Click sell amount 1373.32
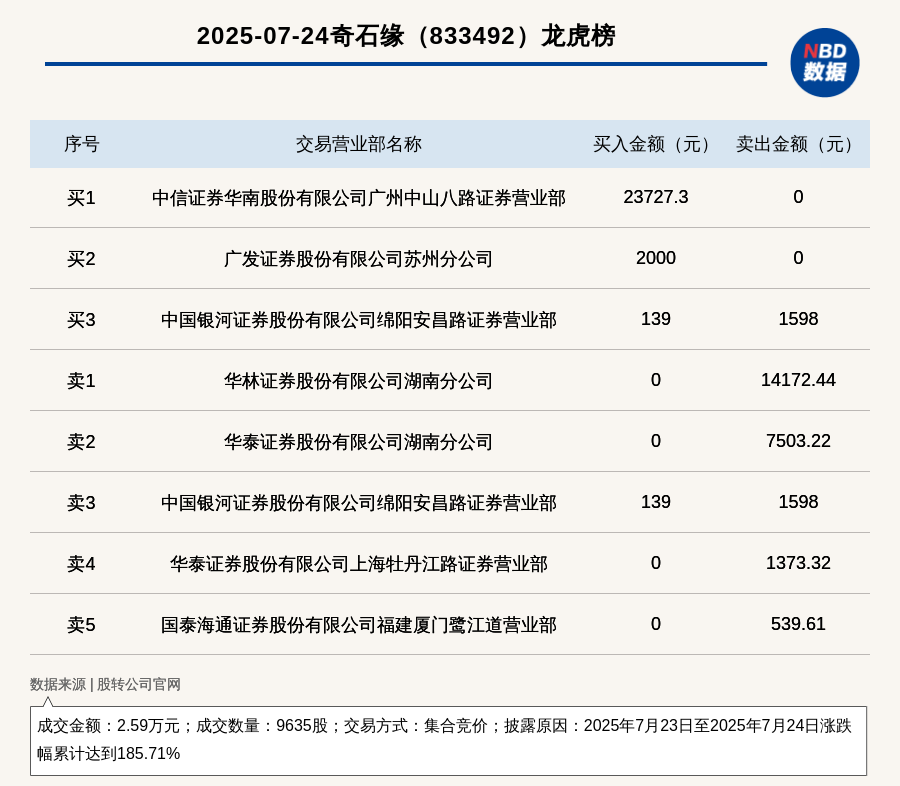 click(x=798, y=563)
